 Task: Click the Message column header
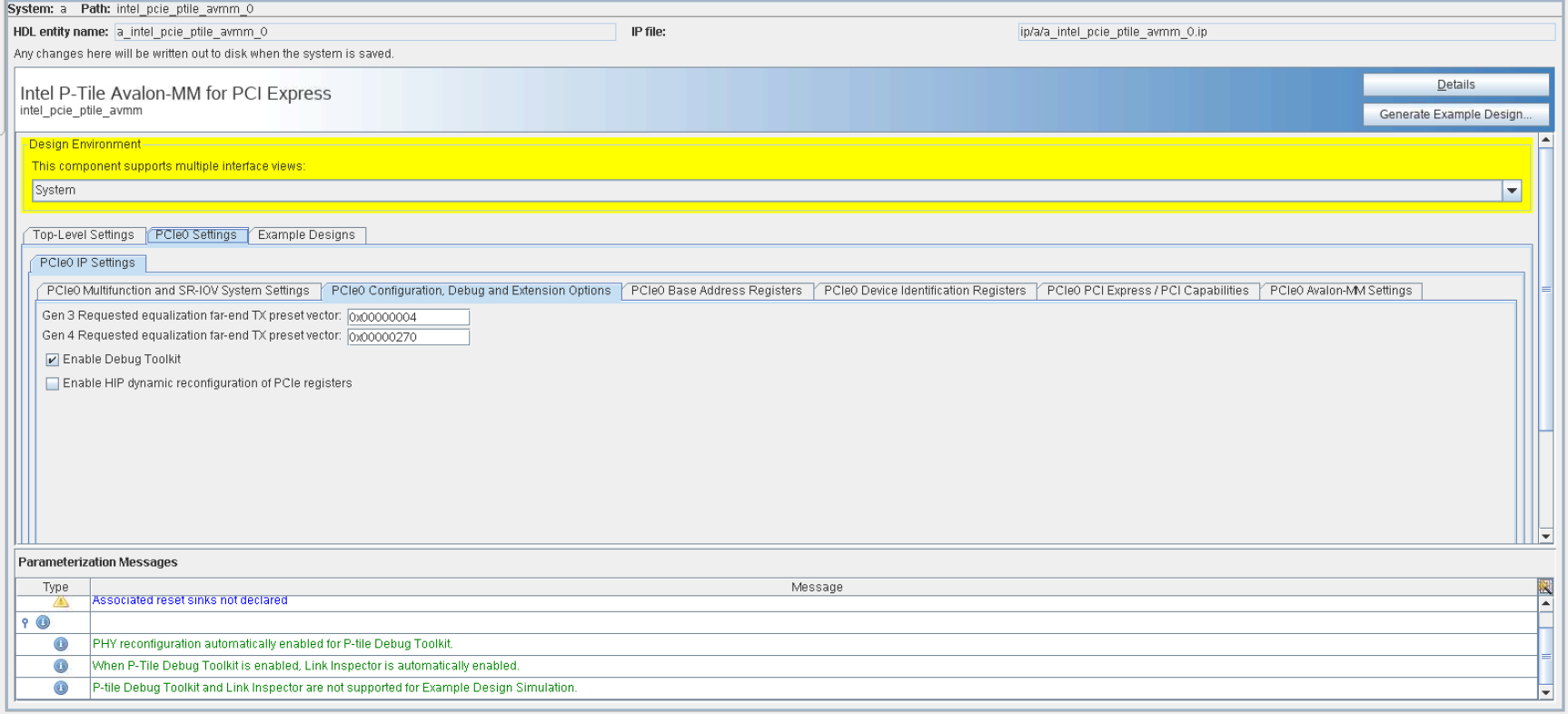point(814,587)
